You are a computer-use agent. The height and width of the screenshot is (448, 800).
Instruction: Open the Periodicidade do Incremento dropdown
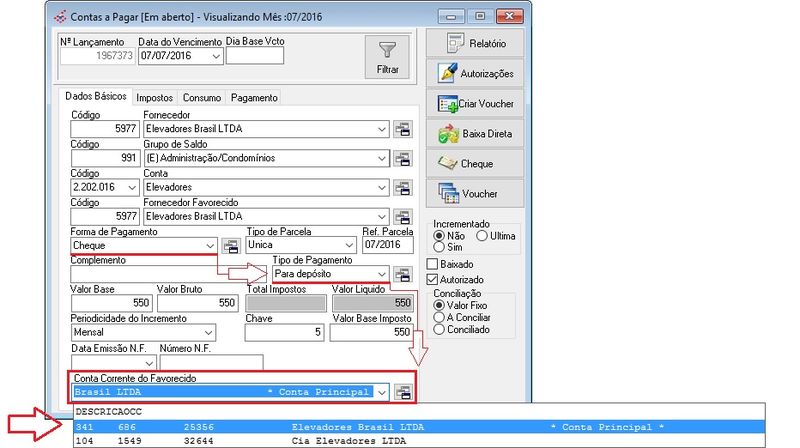click(x=208, y=332)
